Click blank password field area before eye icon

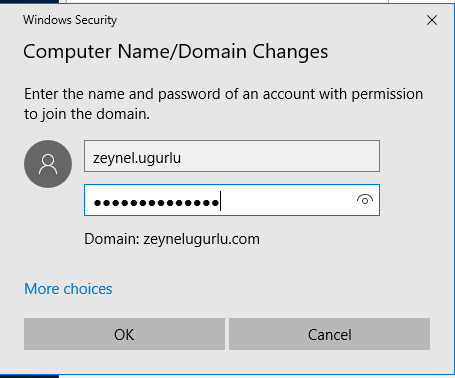click(287, 200)
